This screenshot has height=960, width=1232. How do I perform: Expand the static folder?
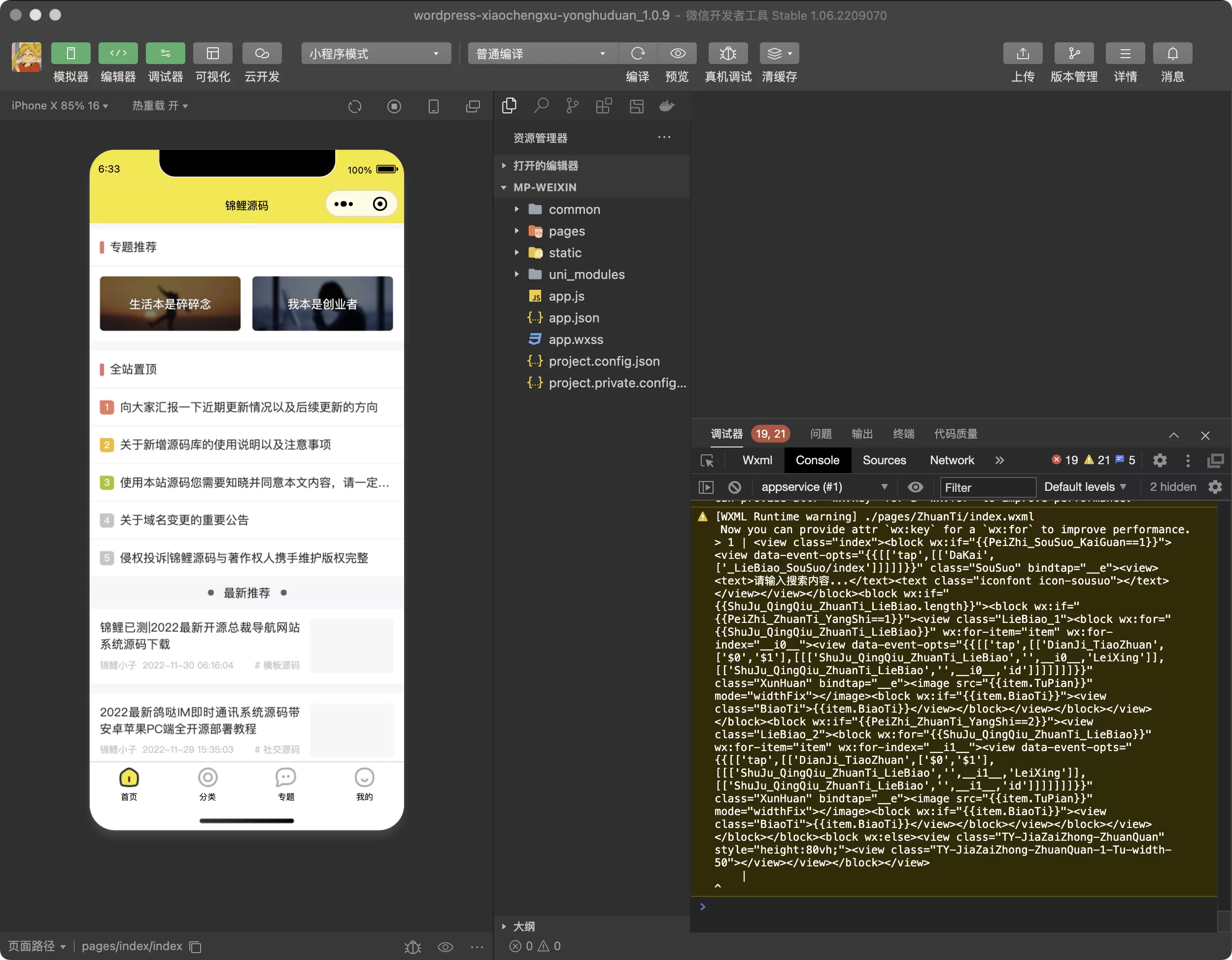592,253
